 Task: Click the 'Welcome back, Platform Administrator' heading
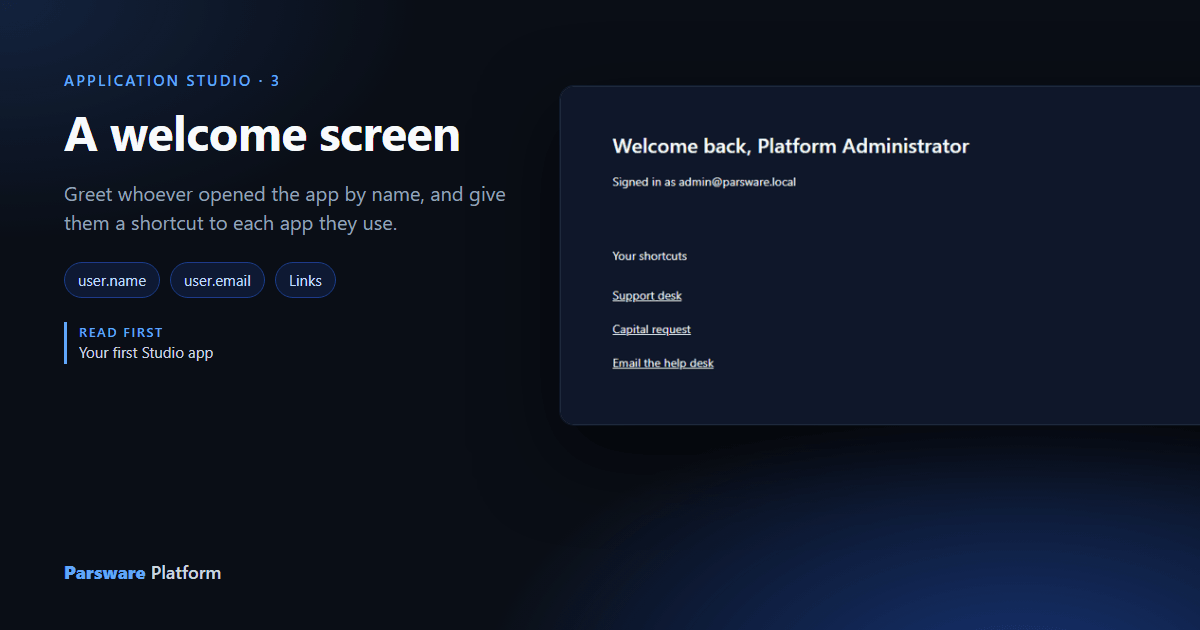(x=790, y=146)
